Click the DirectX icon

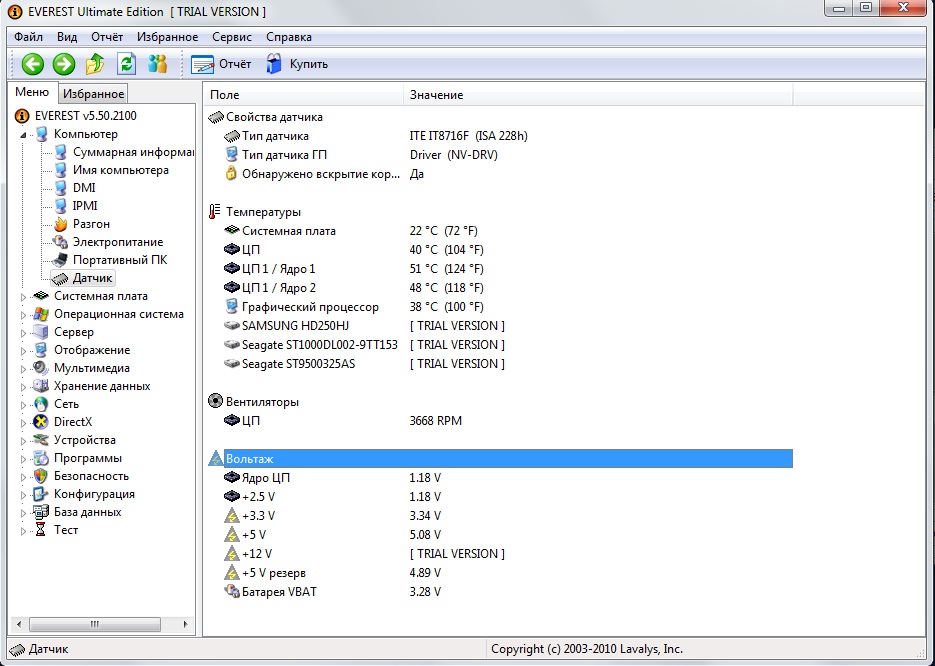click(41, 422)
